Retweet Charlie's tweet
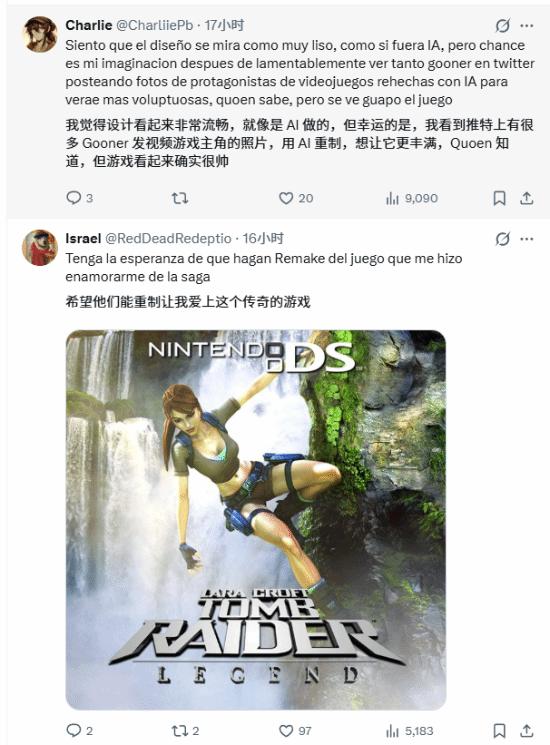 [x=180, y=198]
